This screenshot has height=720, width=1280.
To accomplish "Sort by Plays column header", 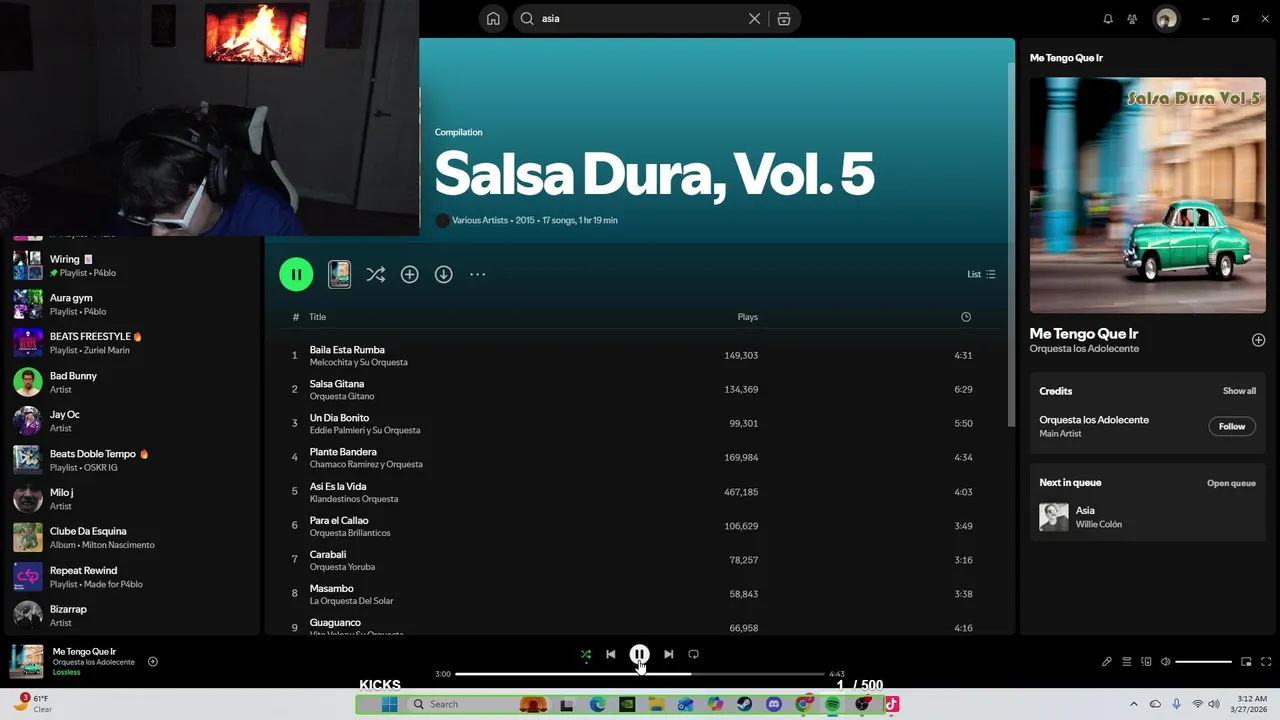I will 748,317.
